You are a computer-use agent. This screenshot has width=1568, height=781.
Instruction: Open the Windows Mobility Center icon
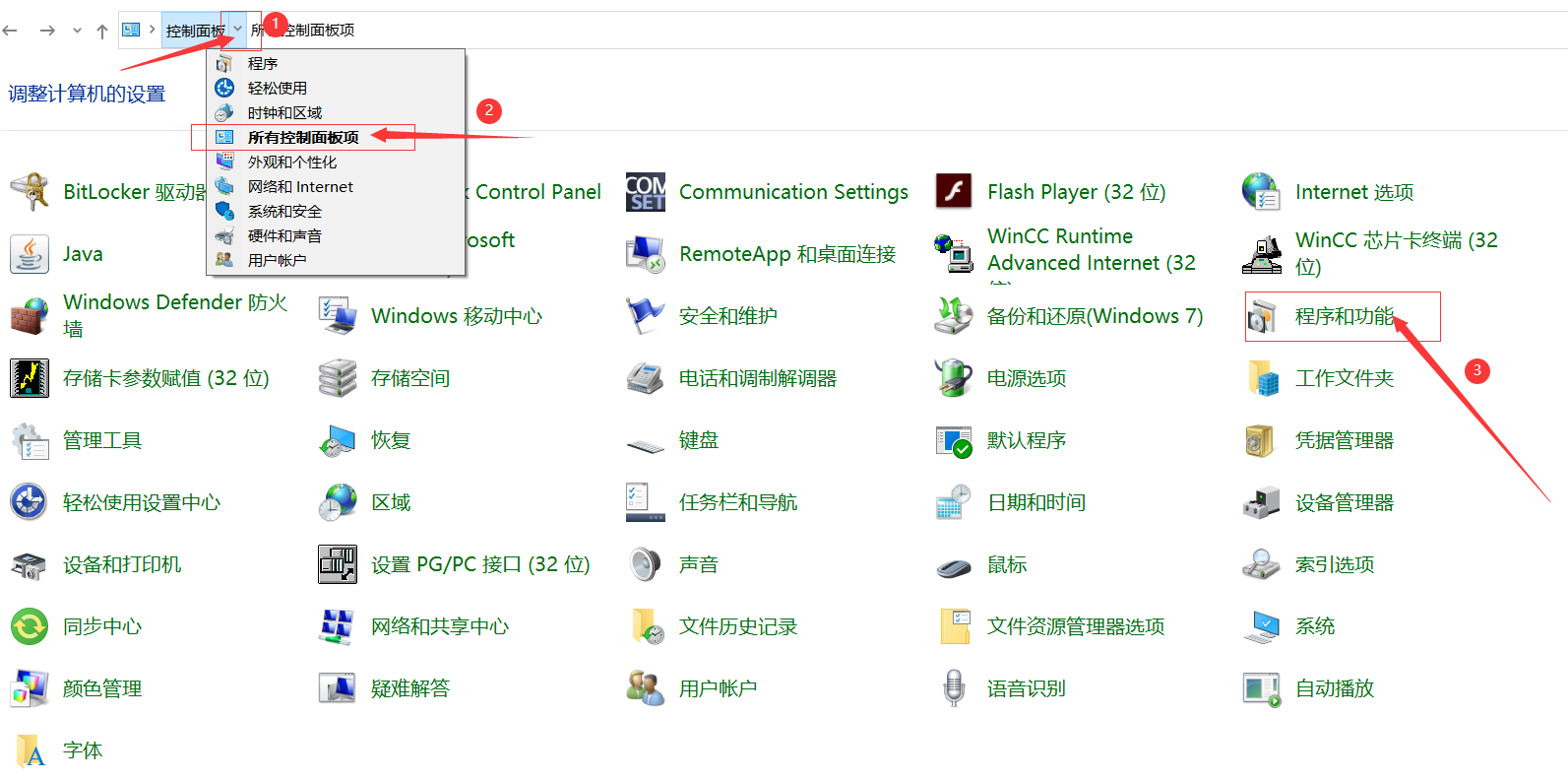point(338,316)
